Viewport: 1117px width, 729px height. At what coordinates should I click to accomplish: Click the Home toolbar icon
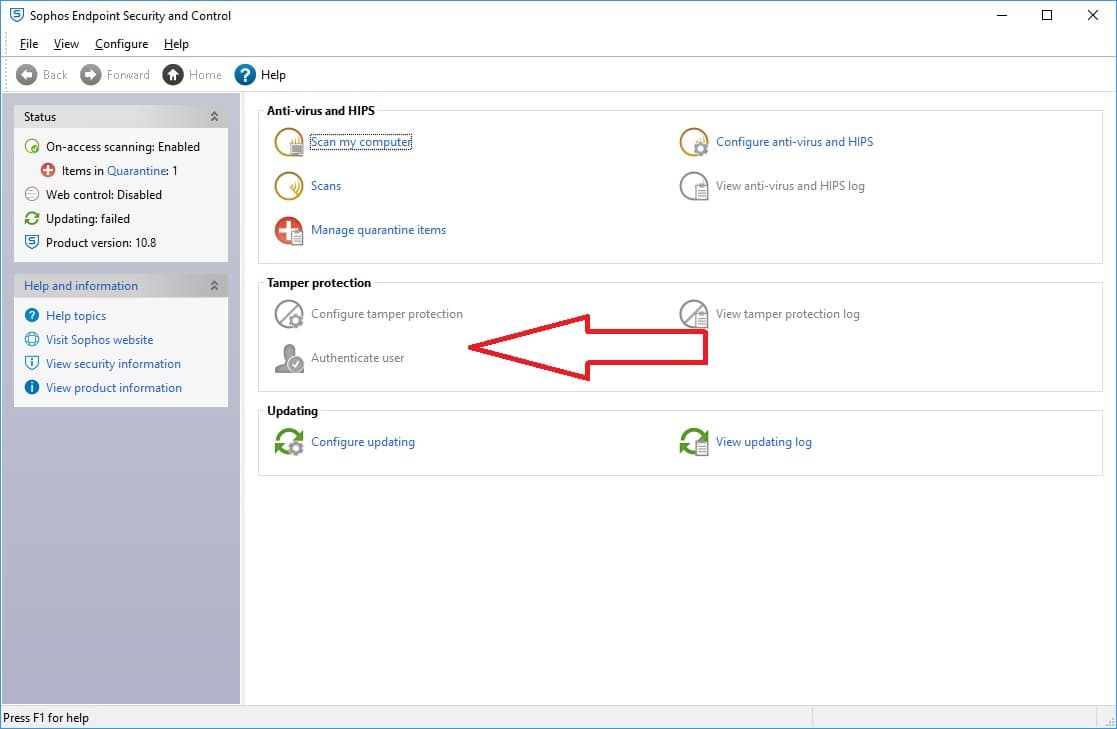172,75
